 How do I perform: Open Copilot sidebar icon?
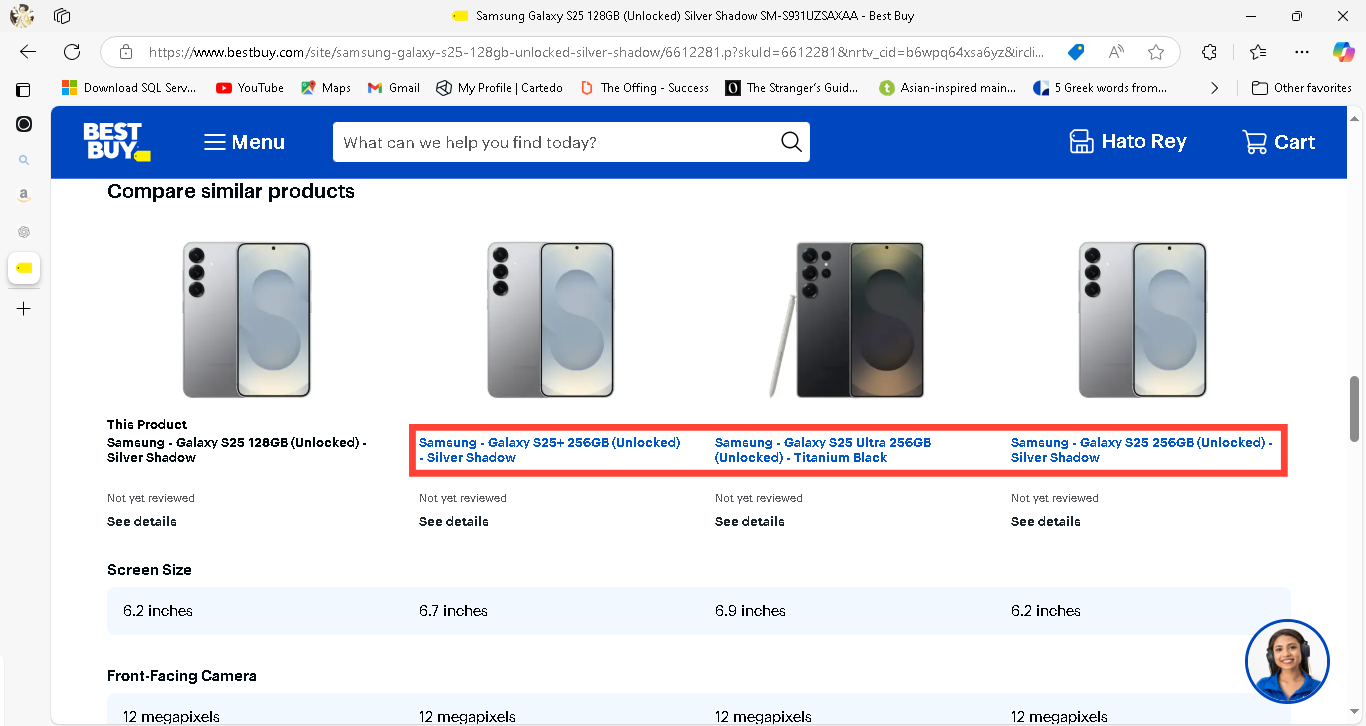1343,52
